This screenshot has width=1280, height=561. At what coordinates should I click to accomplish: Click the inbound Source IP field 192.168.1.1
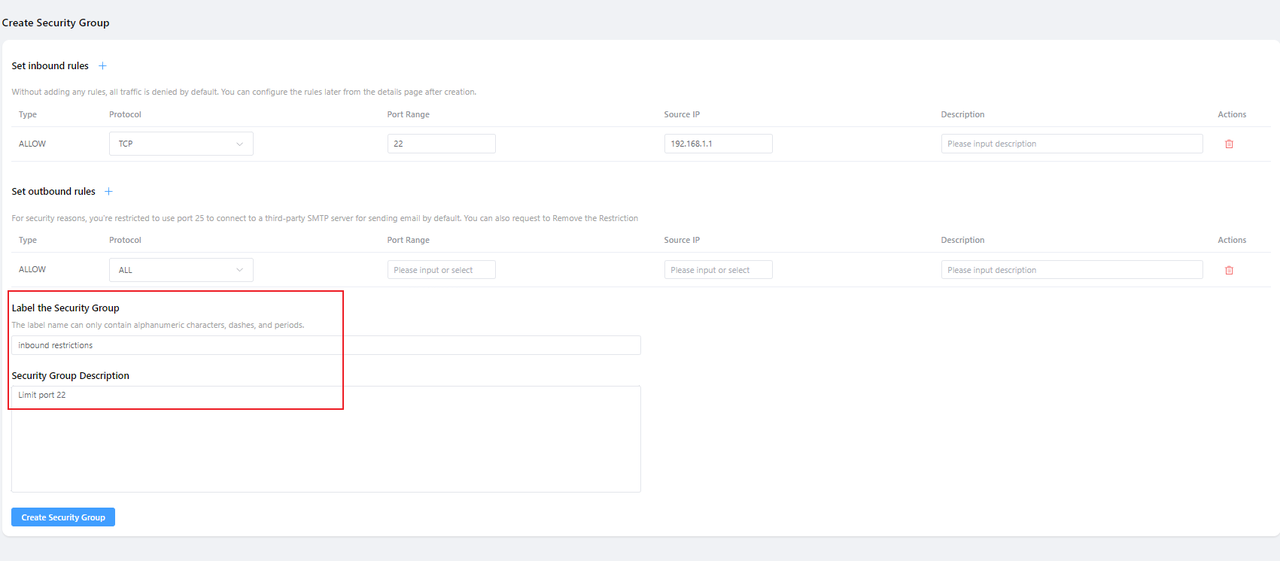coord(718,144)
